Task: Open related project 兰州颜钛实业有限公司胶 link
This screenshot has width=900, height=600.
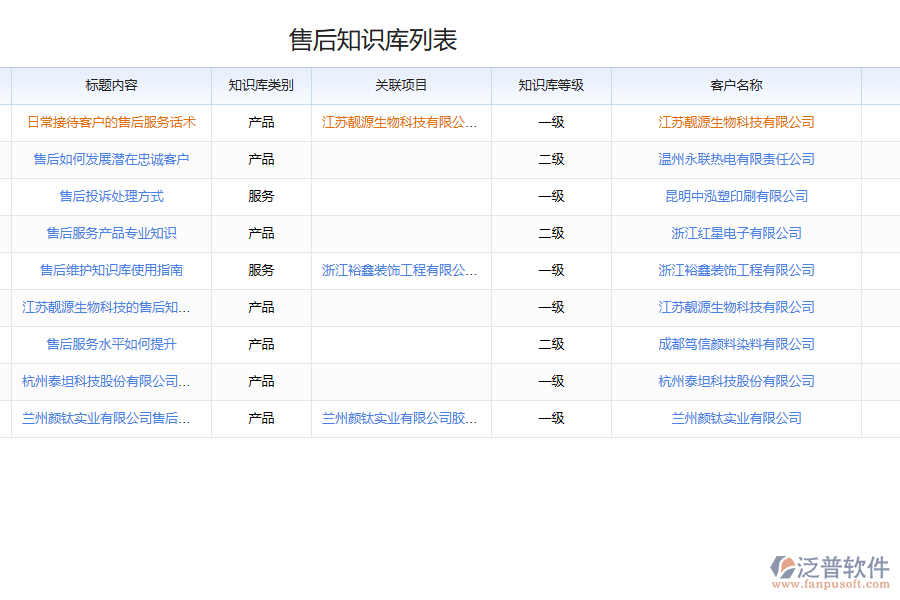Action: tap(400, 418)
